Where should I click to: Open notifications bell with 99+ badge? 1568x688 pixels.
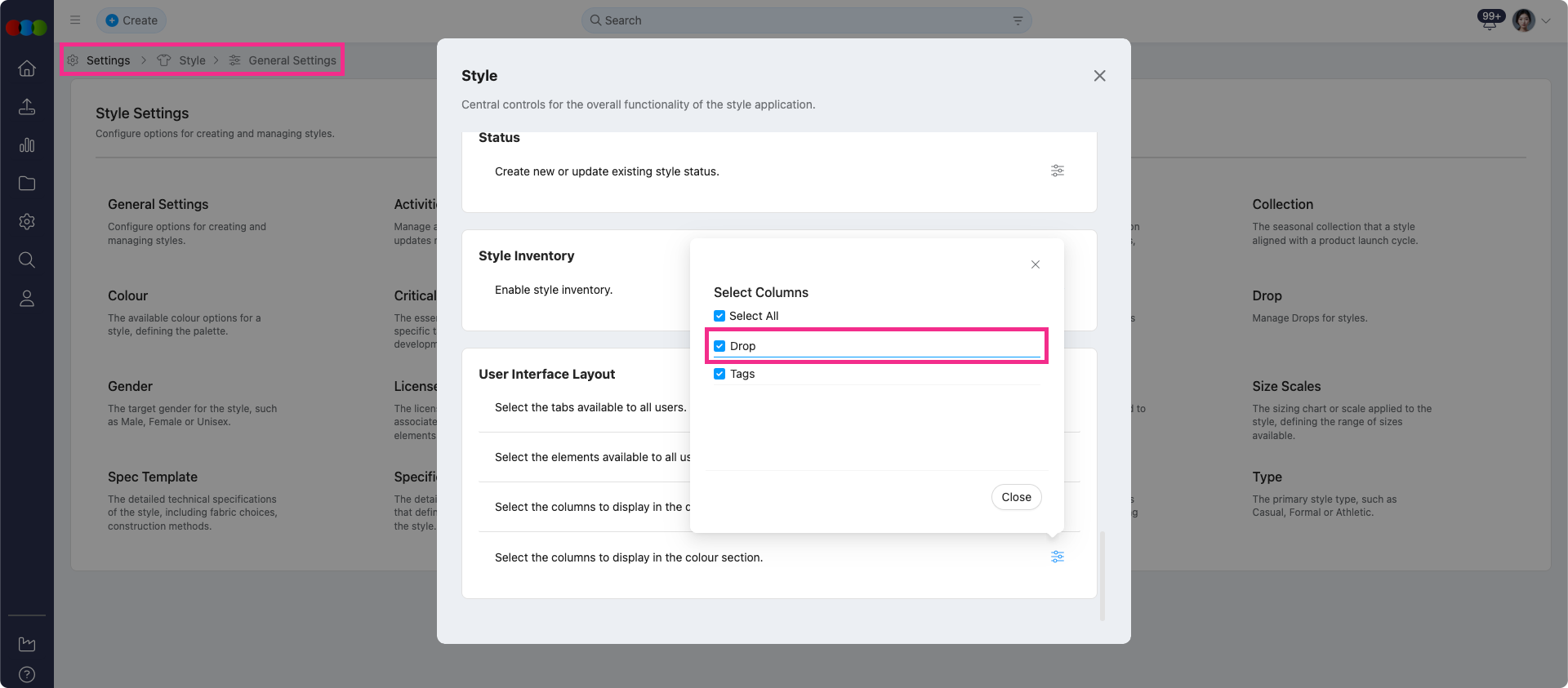(x=1490, y=21)
